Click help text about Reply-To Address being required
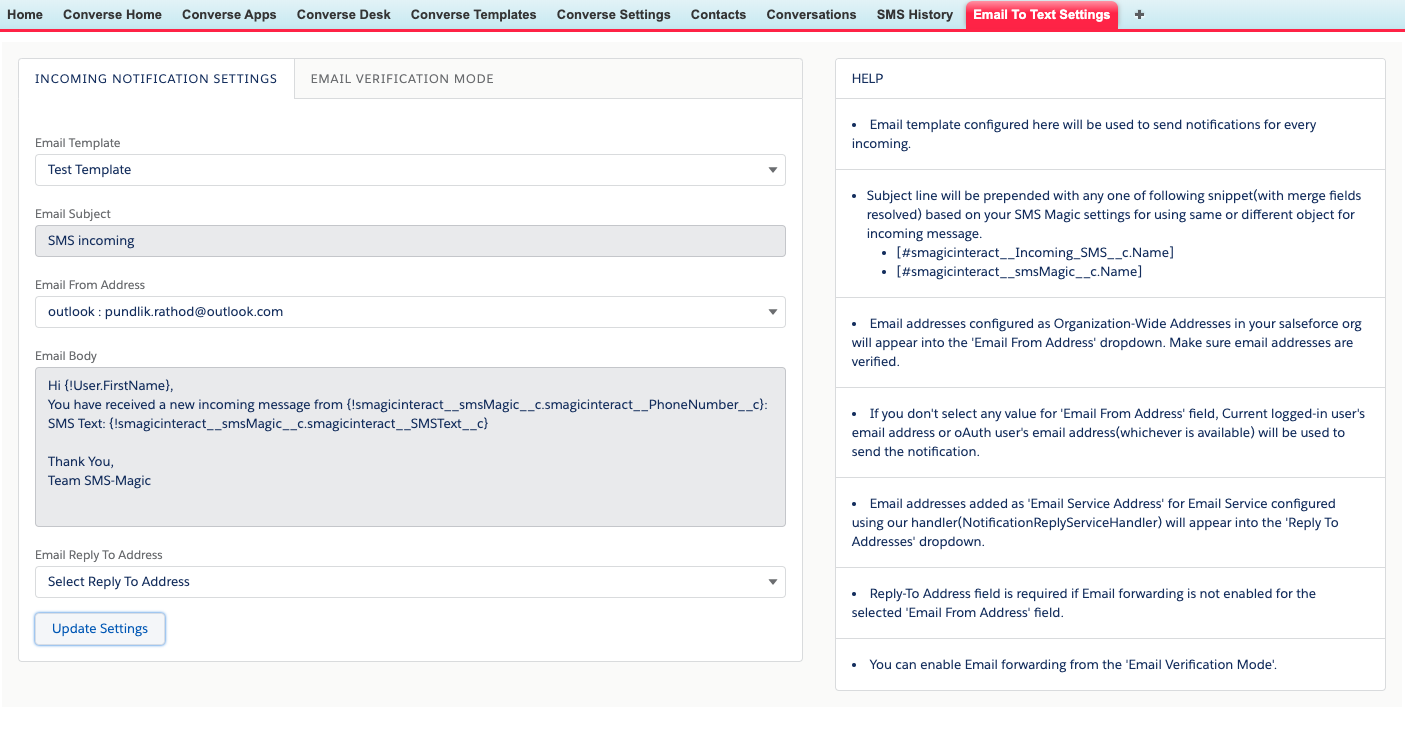 1084,603
